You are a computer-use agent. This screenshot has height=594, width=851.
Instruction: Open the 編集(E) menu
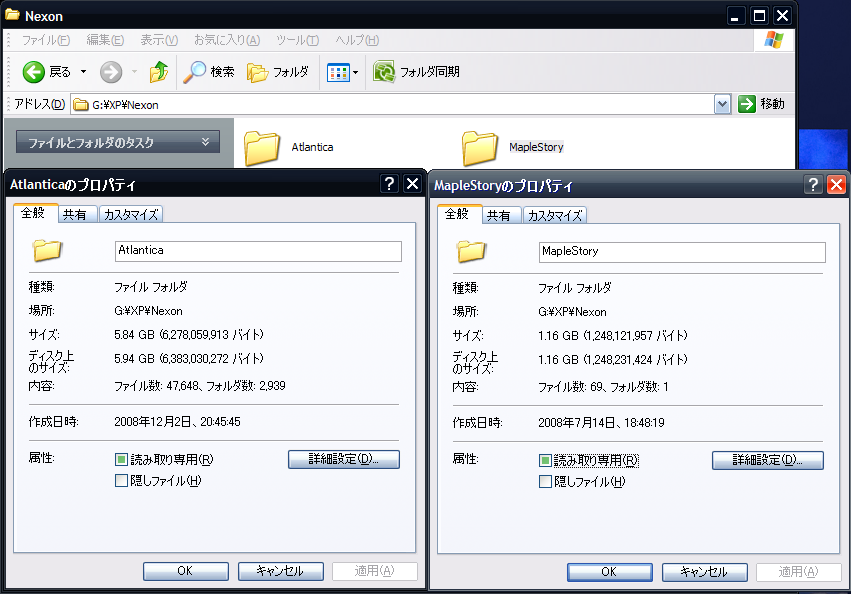[105, 40]
